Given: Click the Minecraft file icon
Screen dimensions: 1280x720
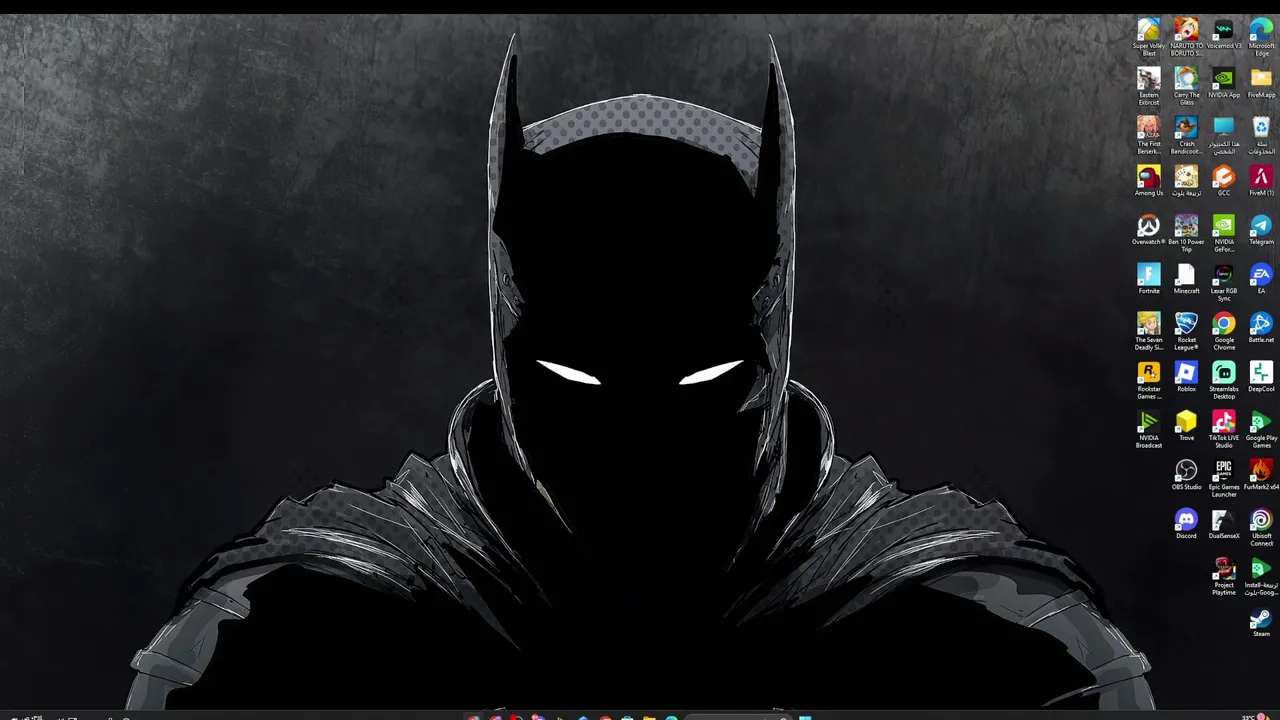Looking at the screenshot, I should [x=1186, y=275].
